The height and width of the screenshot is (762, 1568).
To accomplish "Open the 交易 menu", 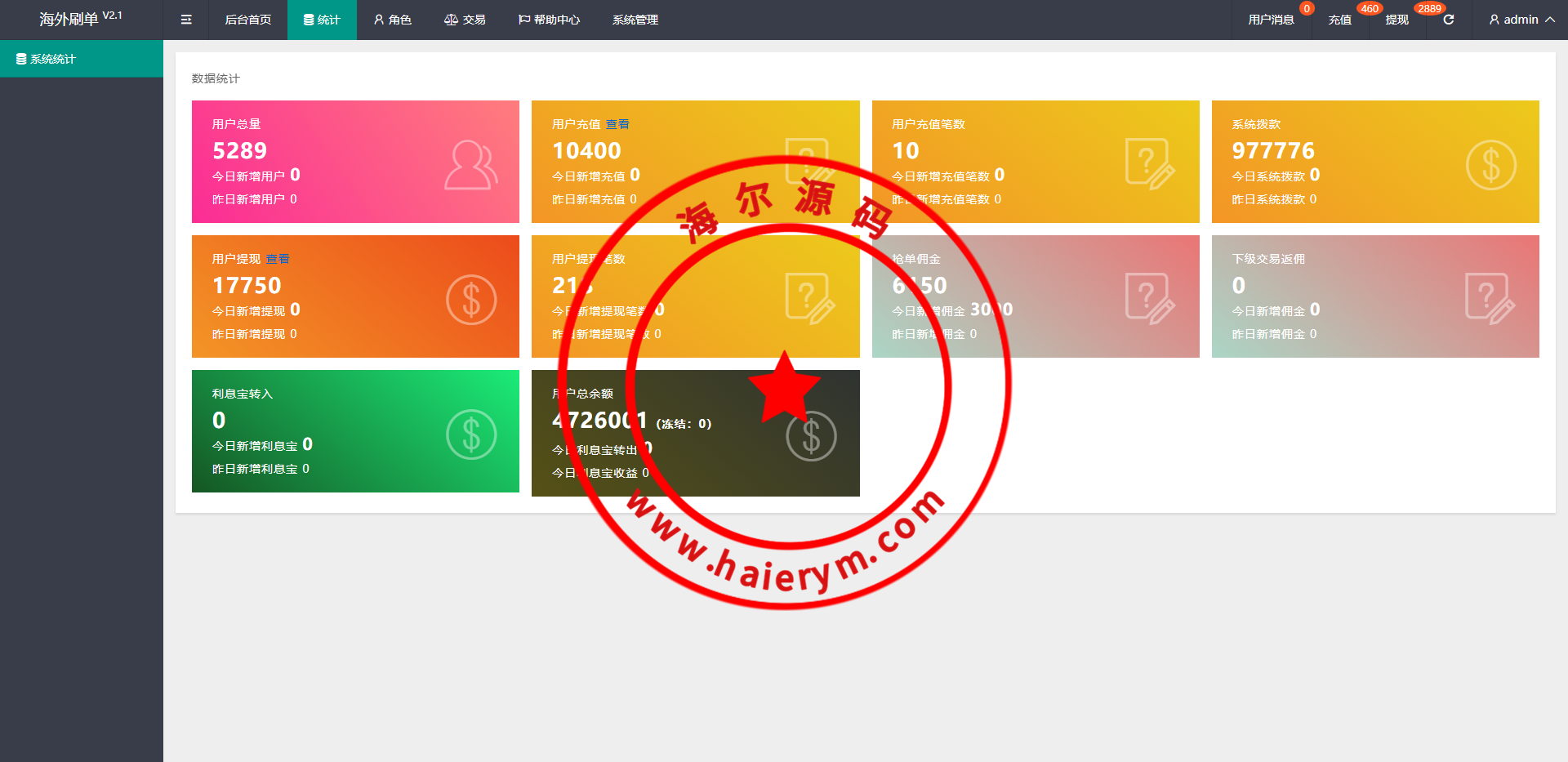I will [465, 20].
